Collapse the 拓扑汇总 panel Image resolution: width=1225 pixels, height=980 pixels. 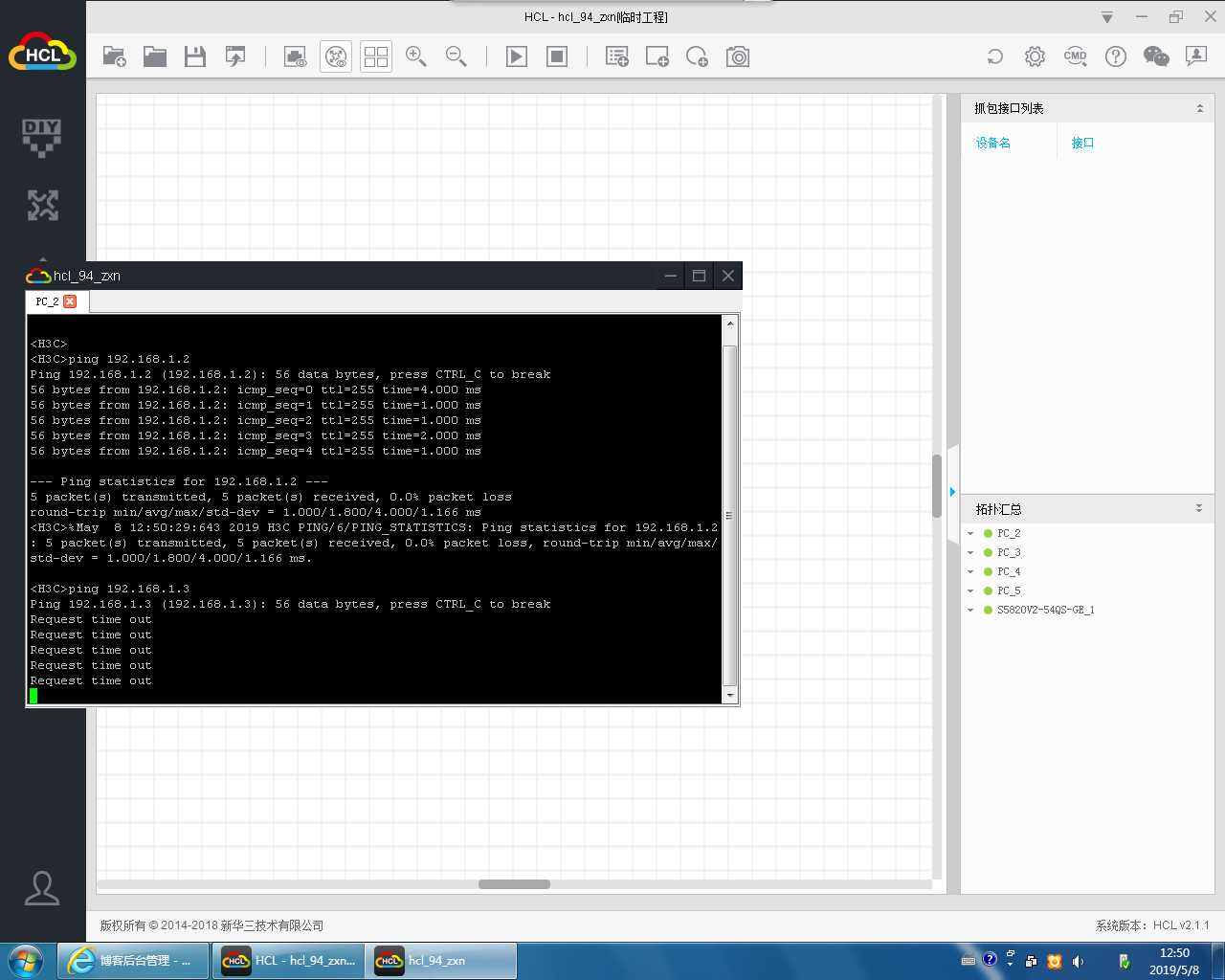1199,508
